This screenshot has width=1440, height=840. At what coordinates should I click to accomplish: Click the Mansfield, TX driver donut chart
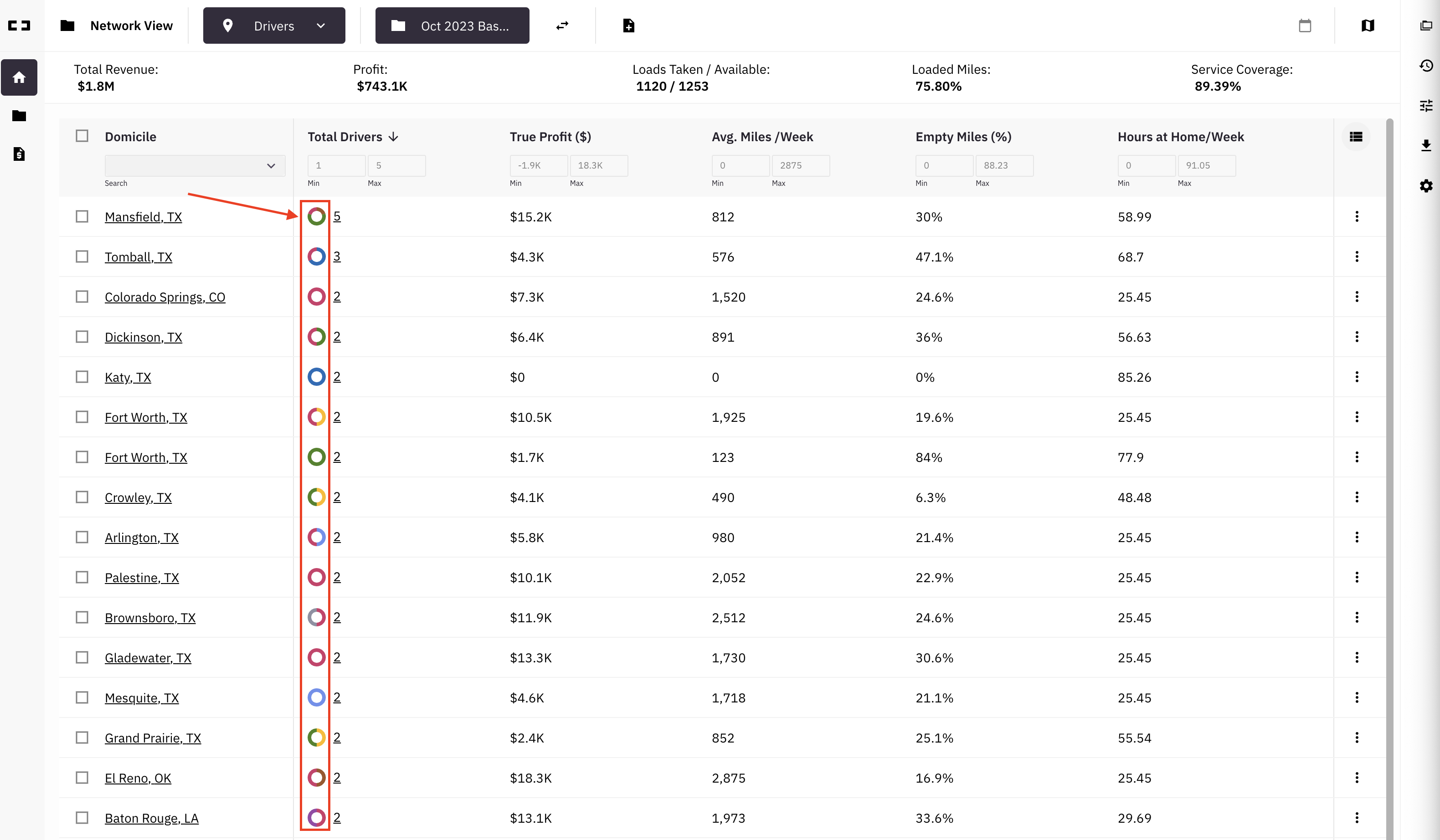click(317, 216)
